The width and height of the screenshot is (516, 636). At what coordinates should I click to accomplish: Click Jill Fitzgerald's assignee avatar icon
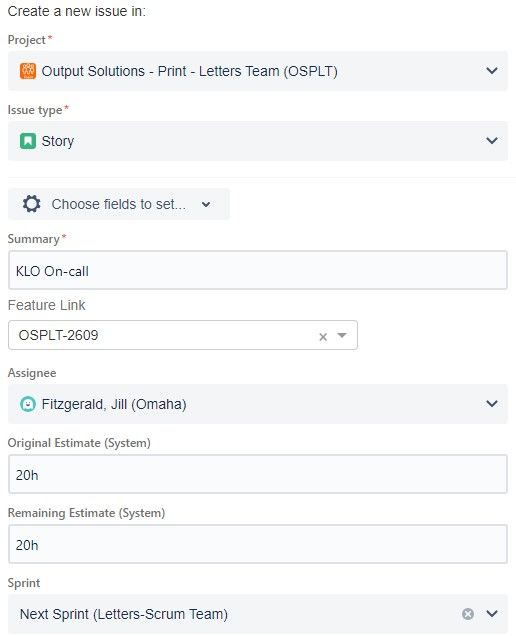tap(28, 404)
